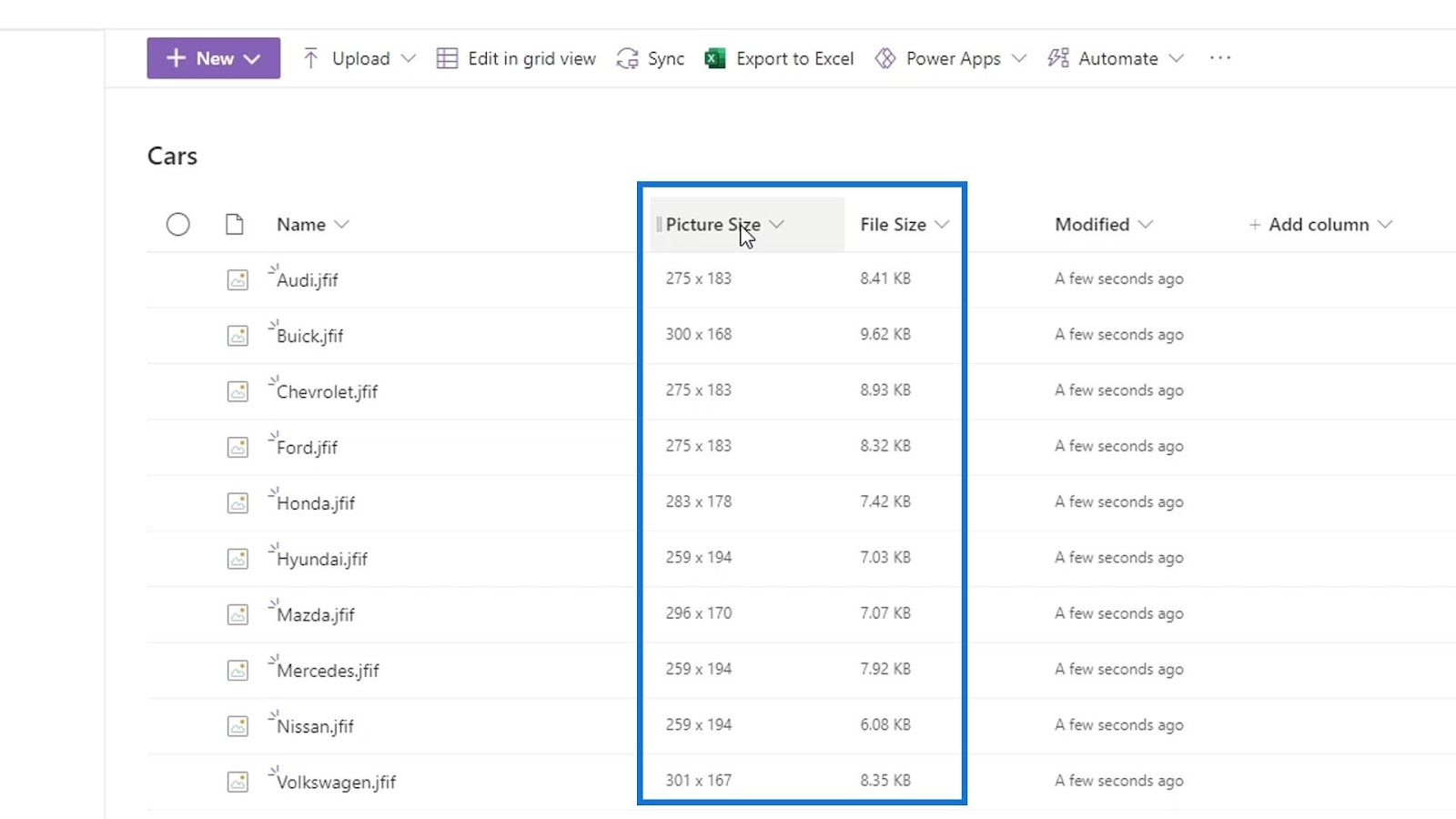Open the Volkswagen.jfif file link
The height and width of the screenshot is (819, 1456).
point(336,782)
